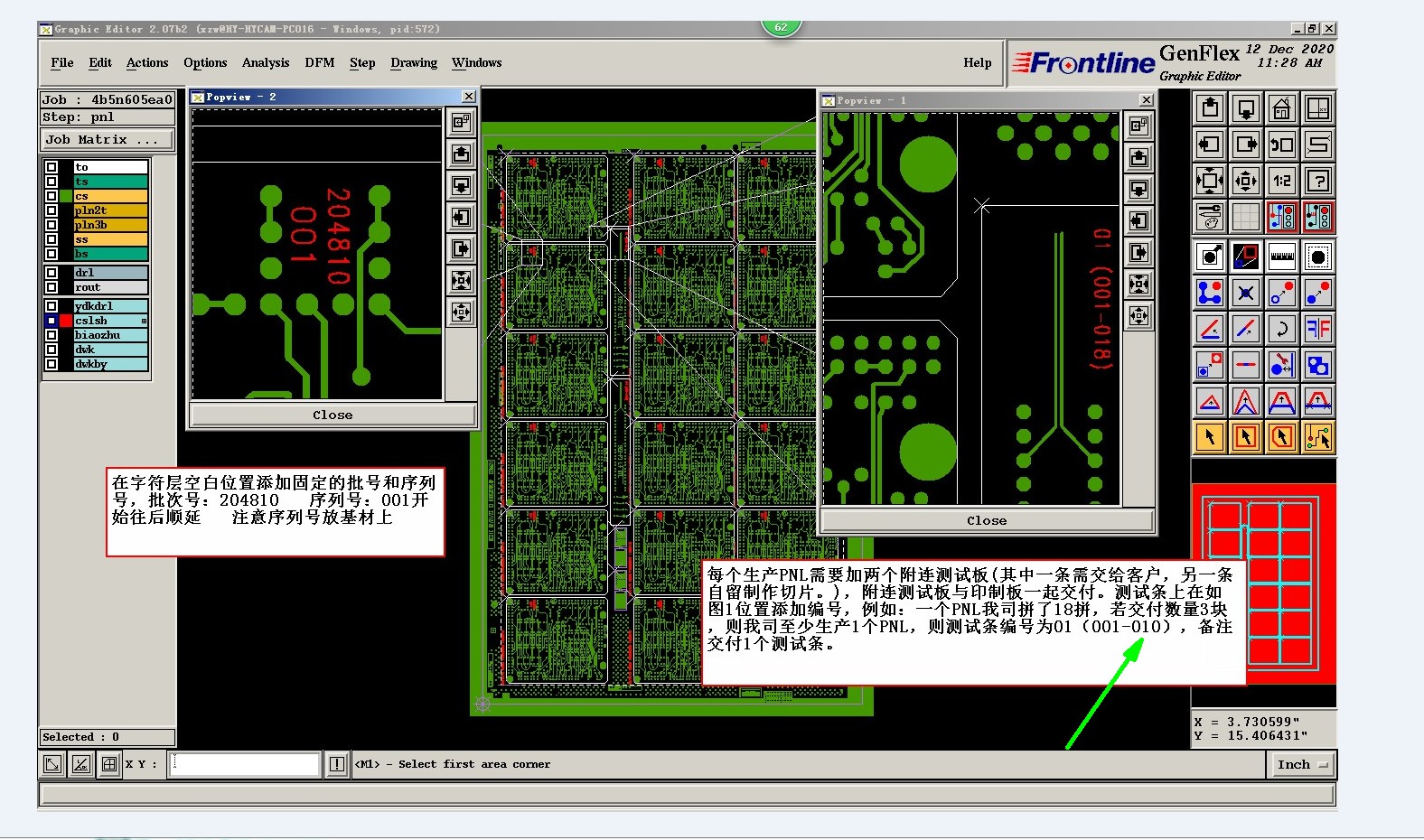Click the 1:2 scale icon
This screenshot has width=1424, height=840.
1281,181
